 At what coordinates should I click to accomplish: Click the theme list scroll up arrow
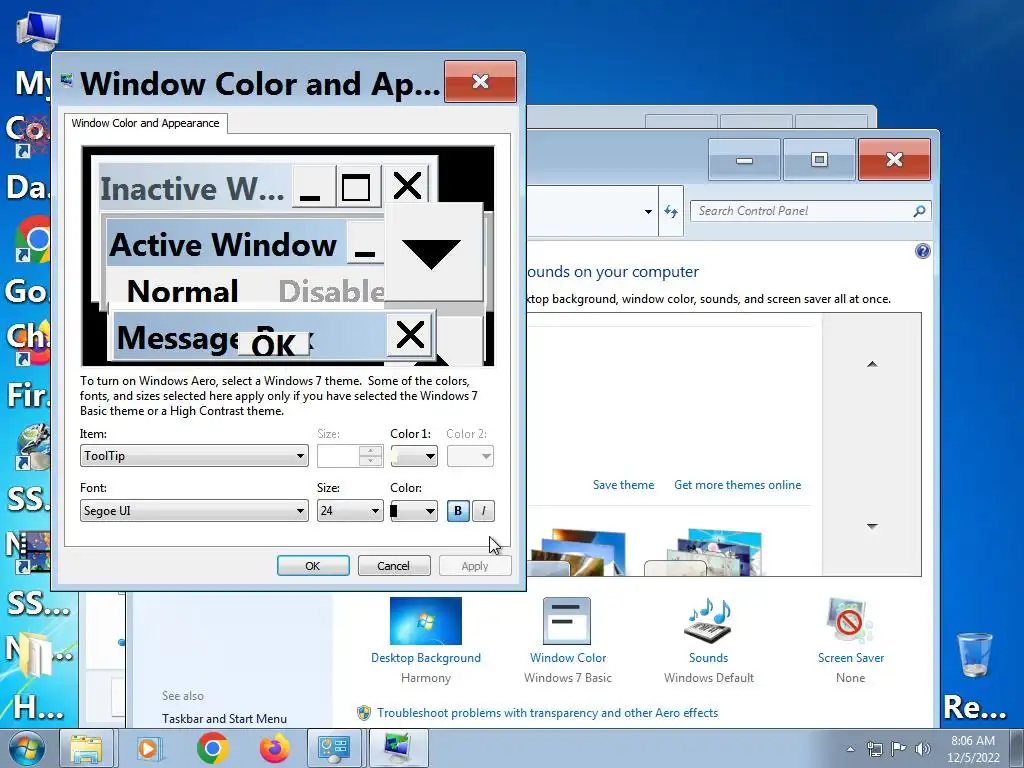point(872,364)
